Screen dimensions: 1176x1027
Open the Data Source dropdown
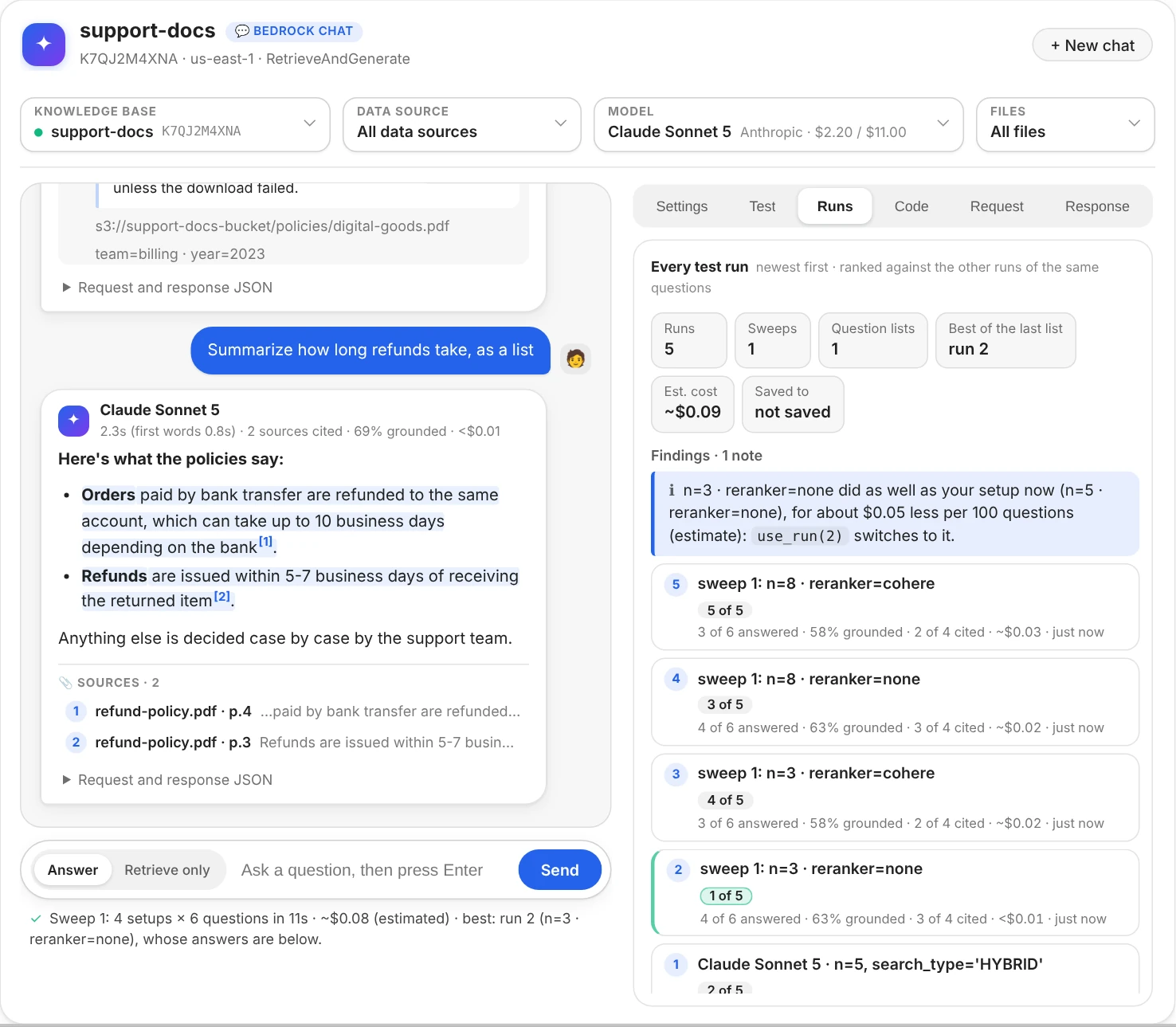tap(462, 124)
